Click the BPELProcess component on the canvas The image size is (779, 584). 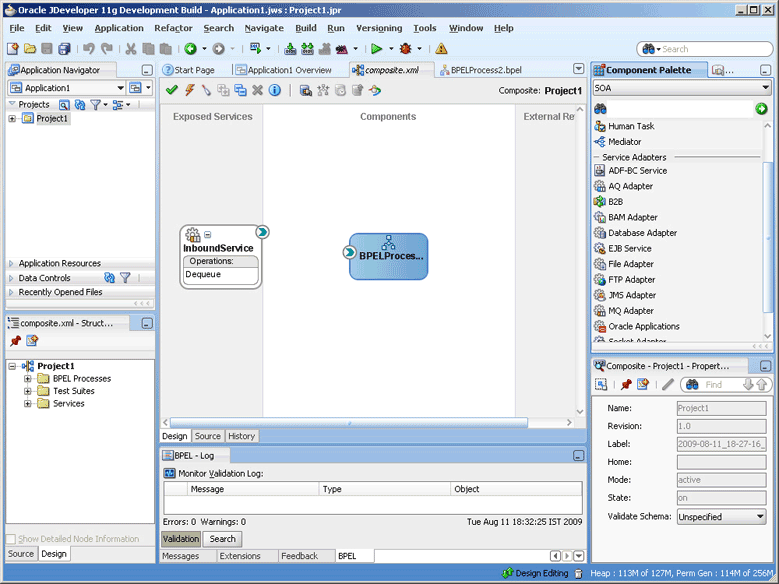tap(388, 255)
